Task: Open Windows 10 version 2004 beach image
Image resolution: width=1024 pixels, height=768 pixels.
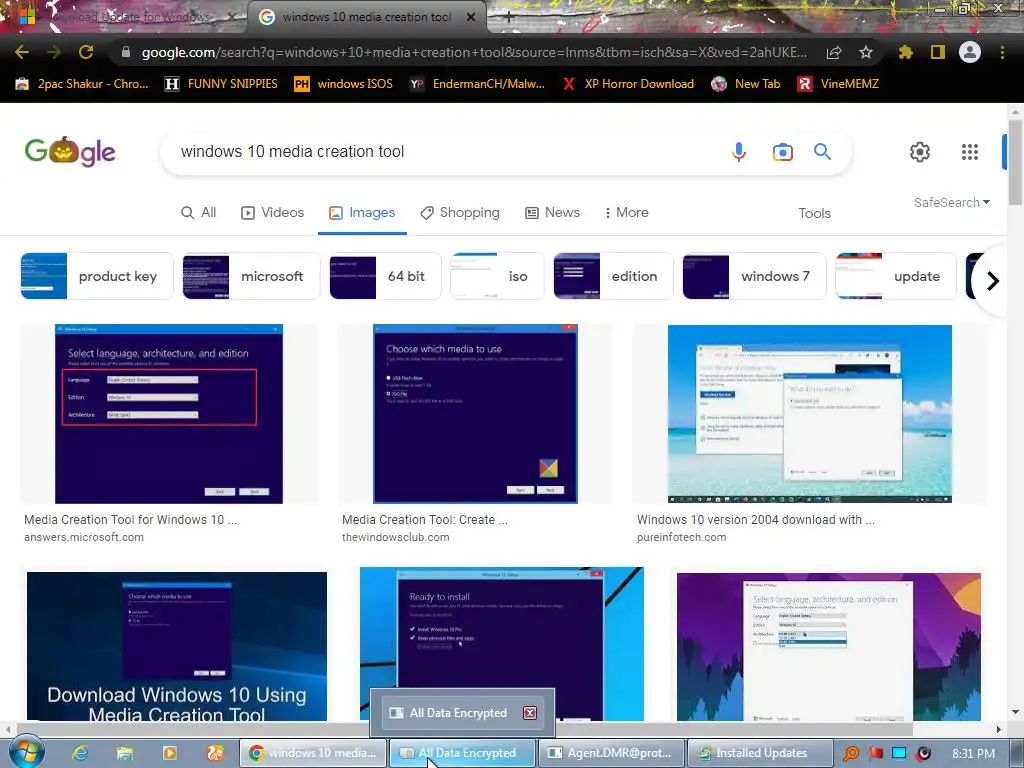Action: (x=810, y=414)
